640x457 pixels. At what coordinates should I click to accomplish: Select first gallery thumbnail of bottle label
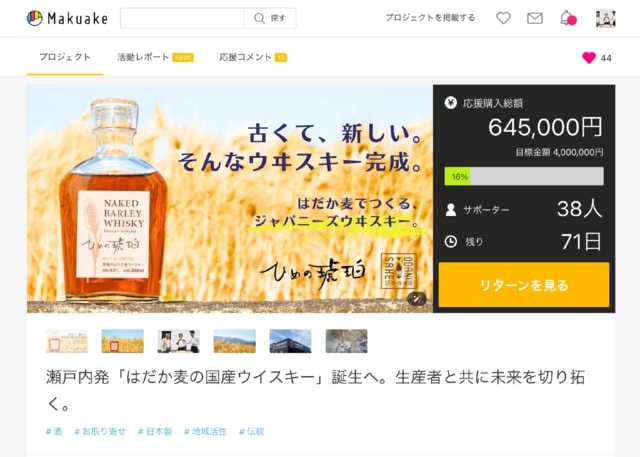[67, 341]
